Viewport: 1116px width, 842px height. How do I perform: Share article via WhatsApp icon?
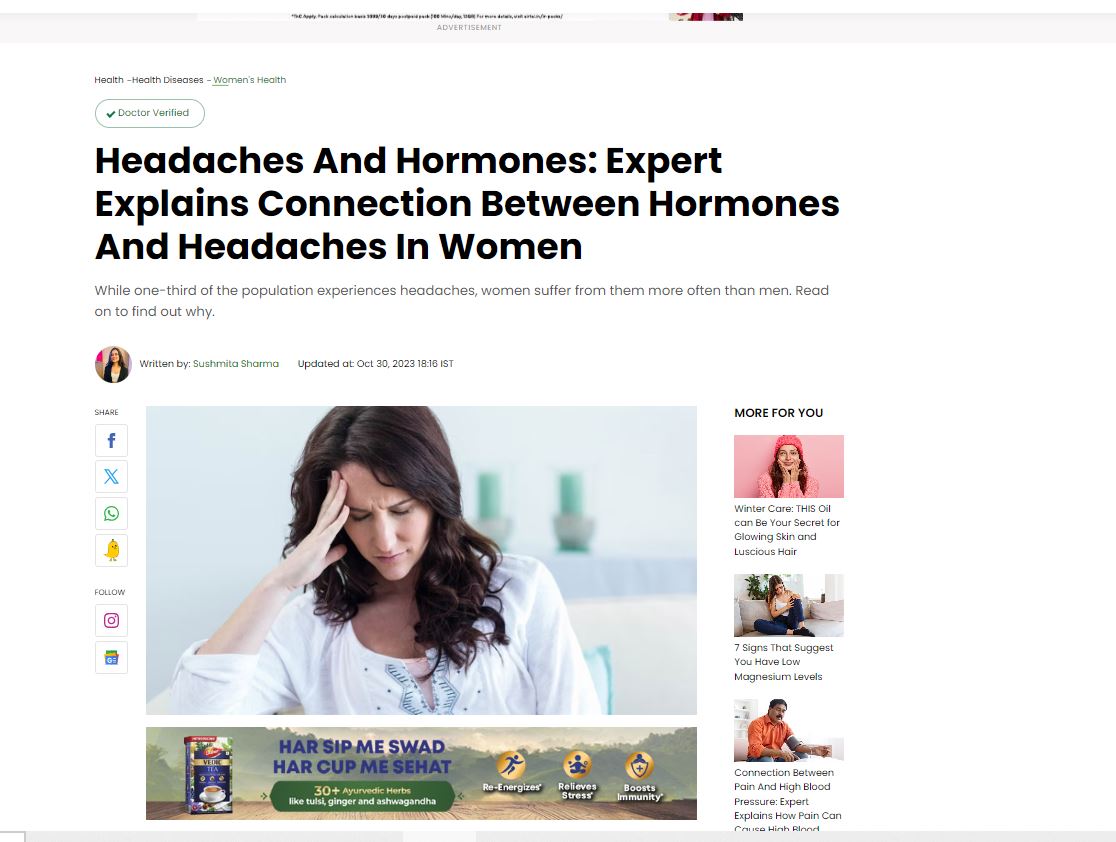tap(111, 513)
